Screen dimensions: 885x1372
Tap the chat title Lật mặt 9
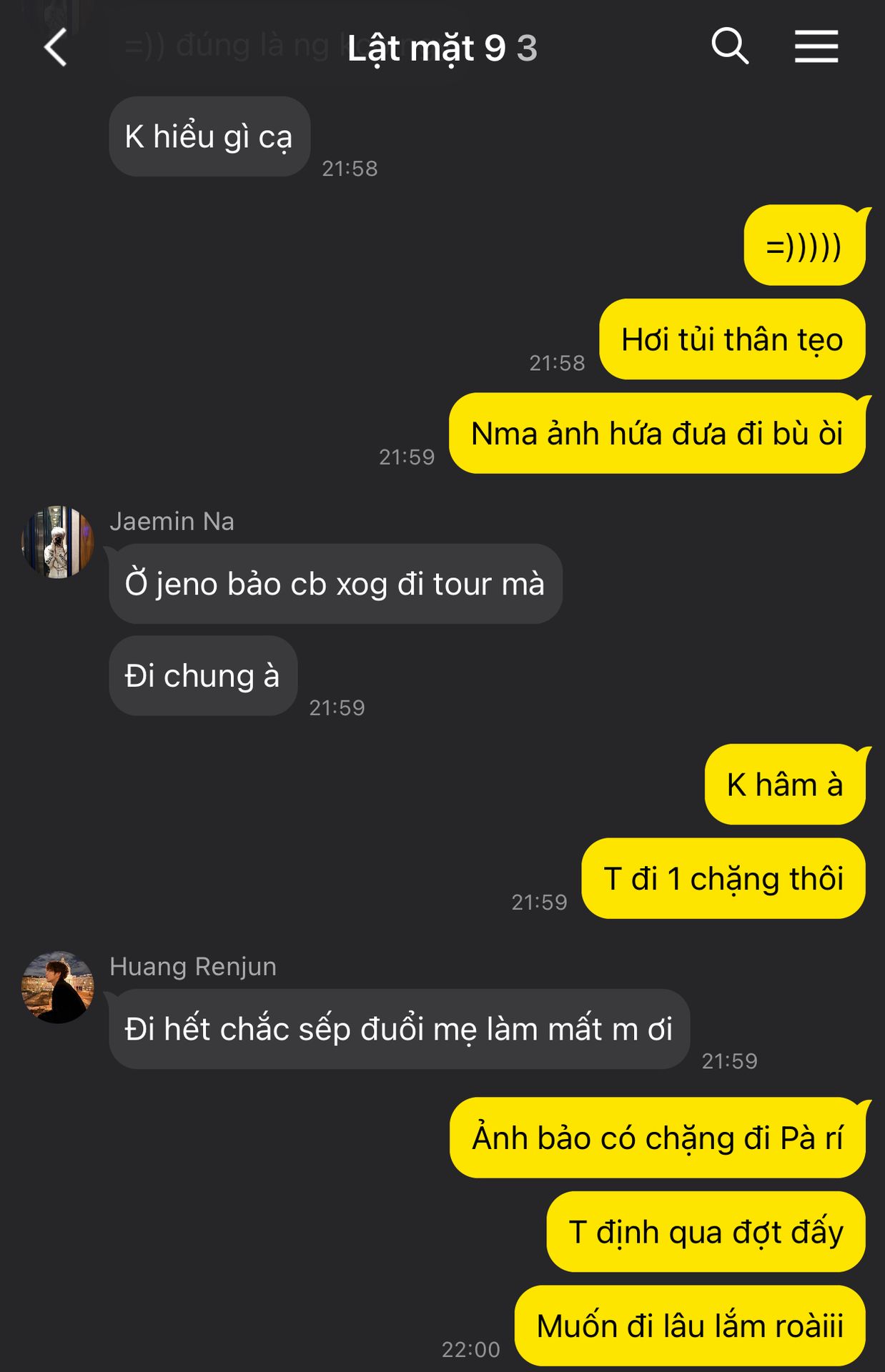point(427,48)
